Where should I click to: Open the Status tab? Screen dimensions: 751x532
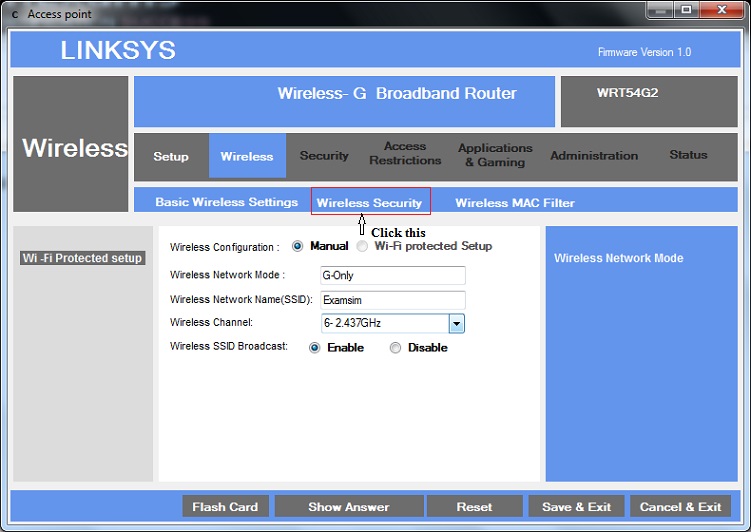[688, 155]
